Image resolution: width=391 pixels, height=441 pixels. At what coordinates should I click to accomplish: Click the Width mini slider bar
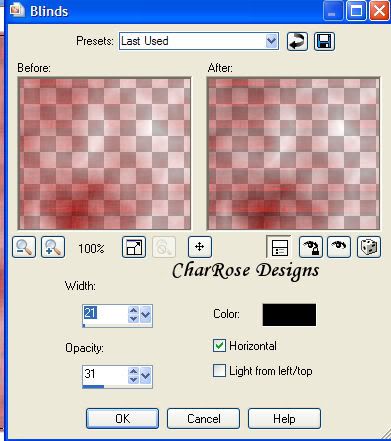[117, 326]
